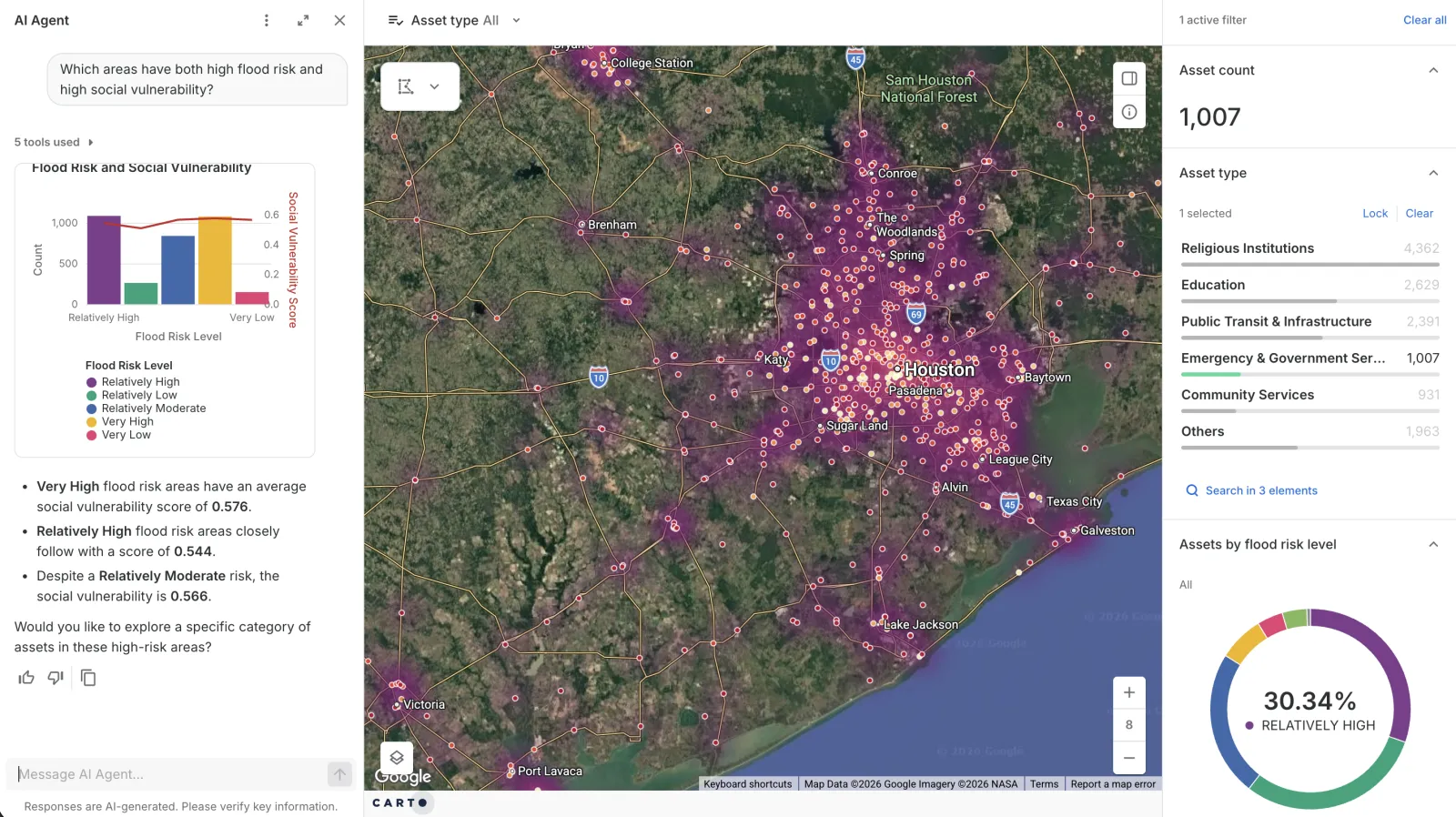The image size is (1456, 817).
Task: Toggle the map side panel layout button
Action: (x=1129, y=78)
